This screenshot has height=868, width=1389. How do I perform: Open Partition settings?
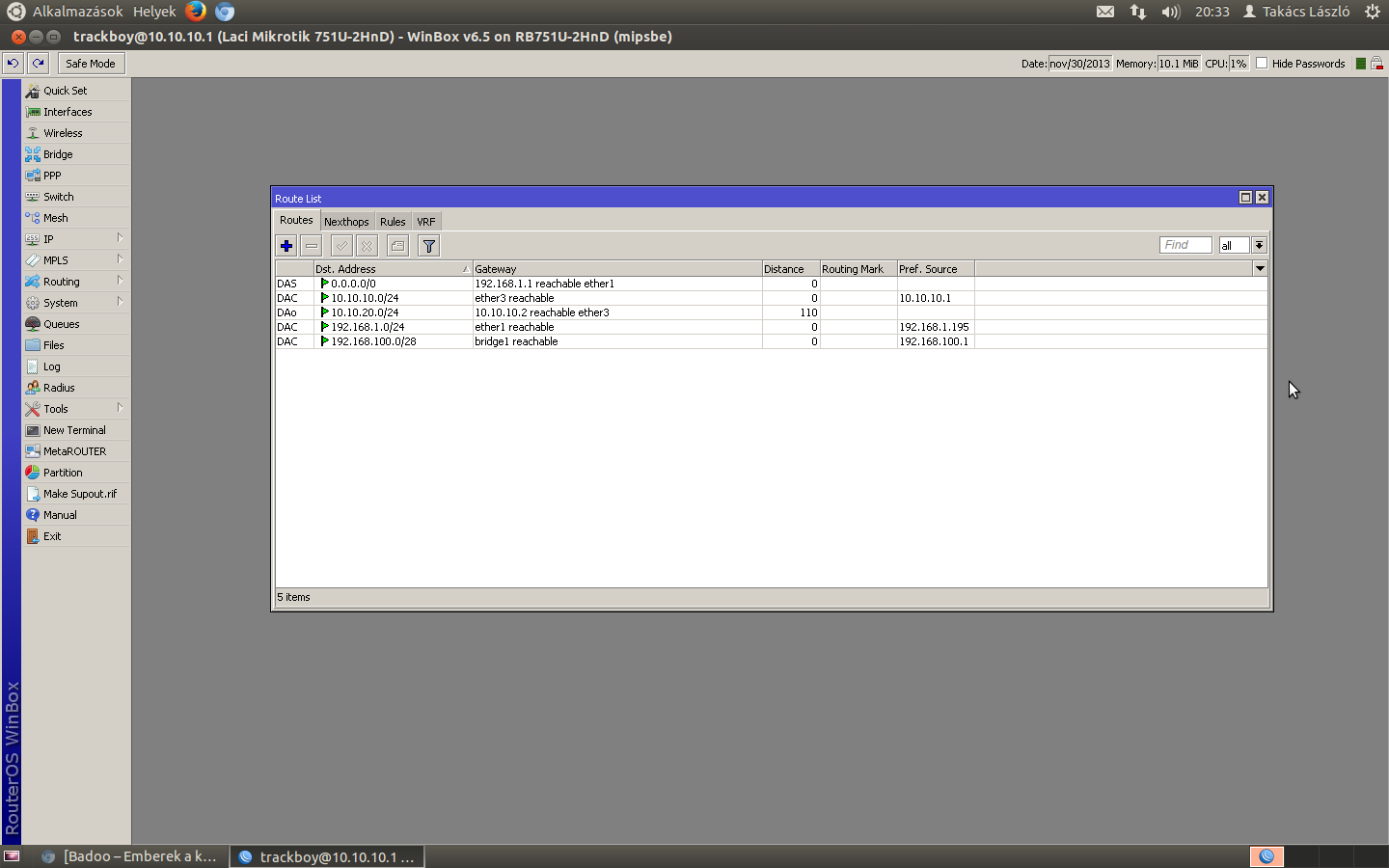[x=76, y=473]
